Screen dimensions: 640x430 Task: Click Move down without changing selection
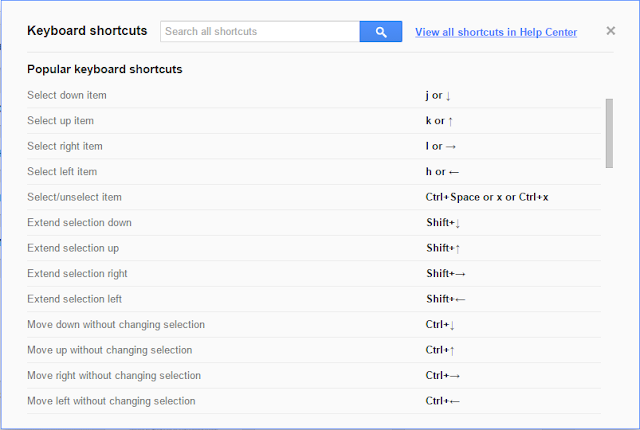click(116, 324)
